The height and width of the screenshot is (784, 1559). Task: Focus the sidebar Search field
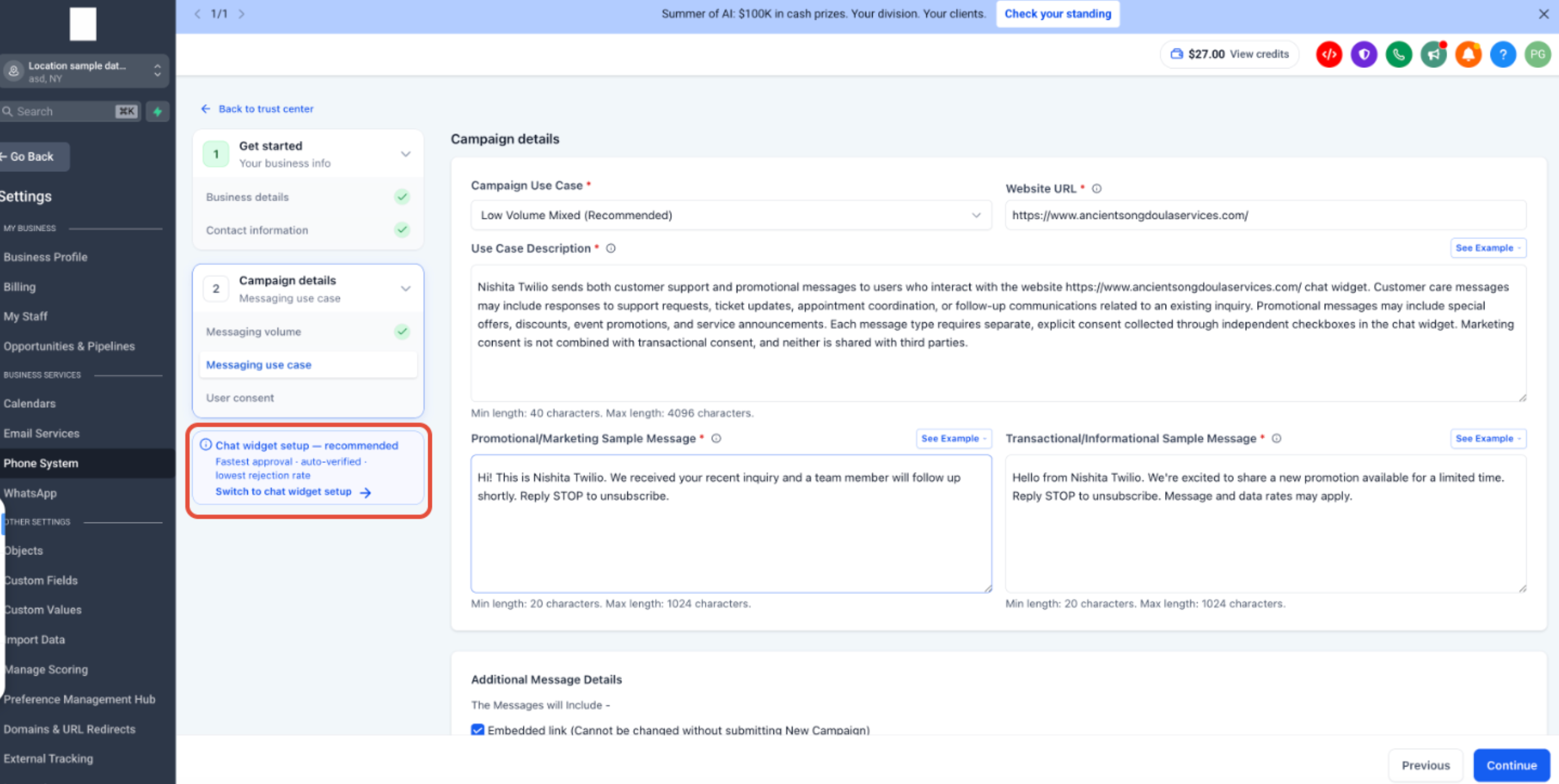click(x=70, y=111)
